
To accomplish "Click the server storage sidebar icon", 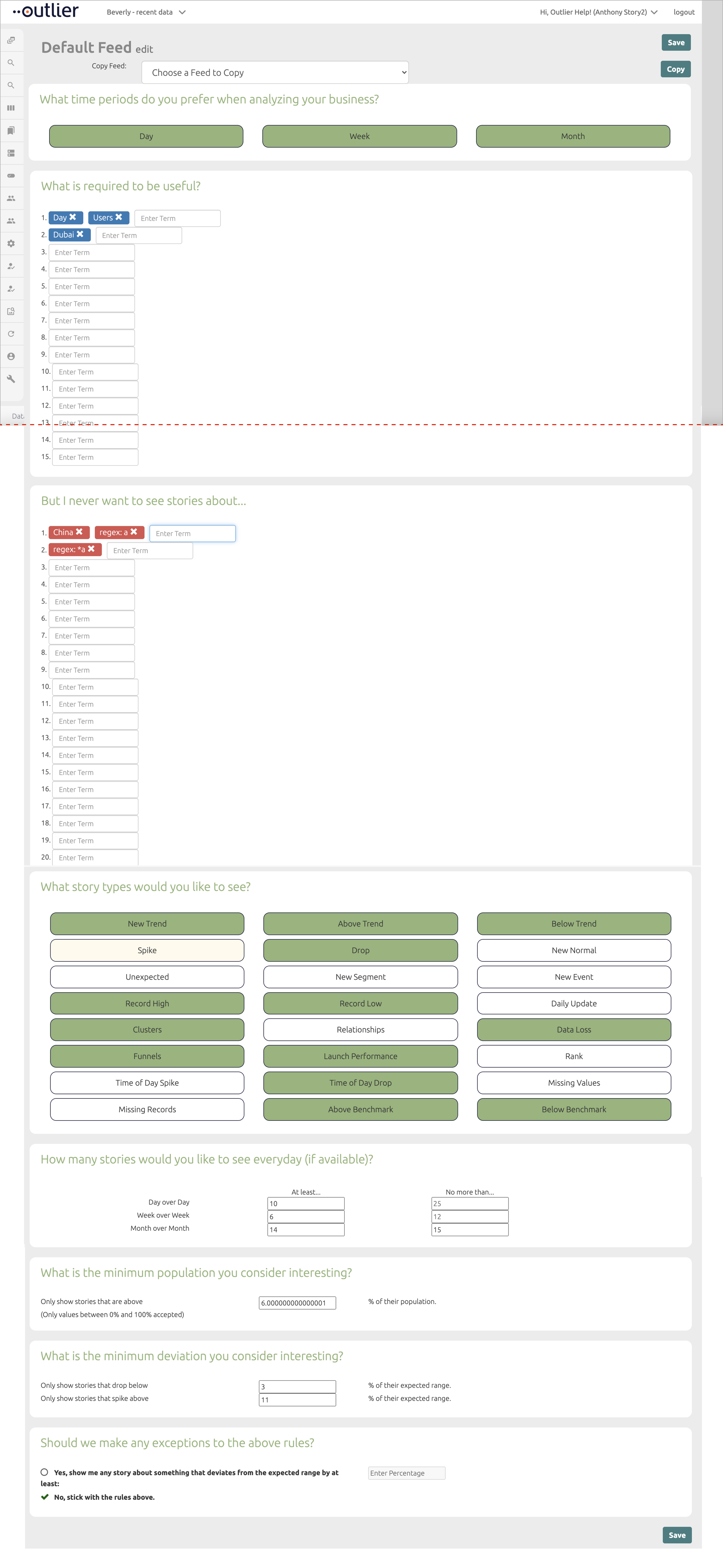I will coord(11,153).
